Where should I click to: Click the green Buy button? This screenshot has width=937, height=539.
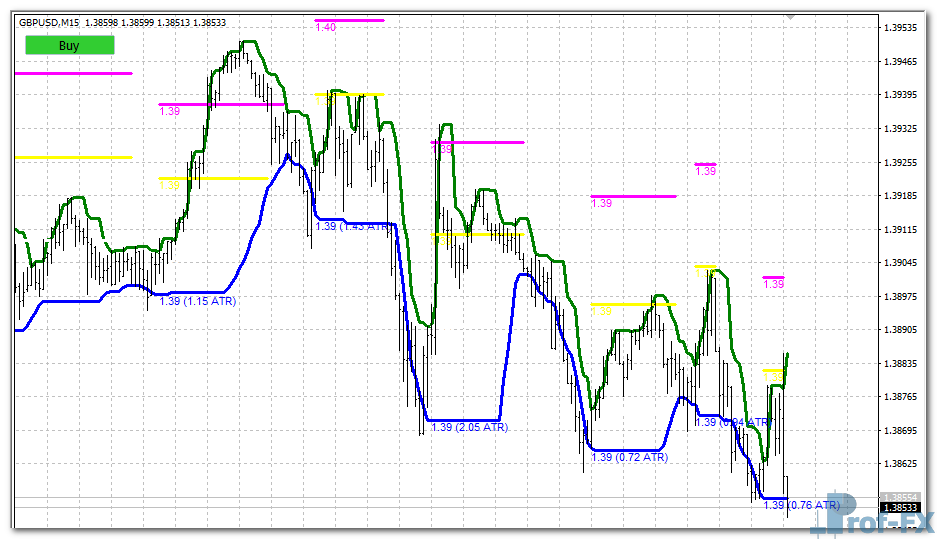point(69,45)
